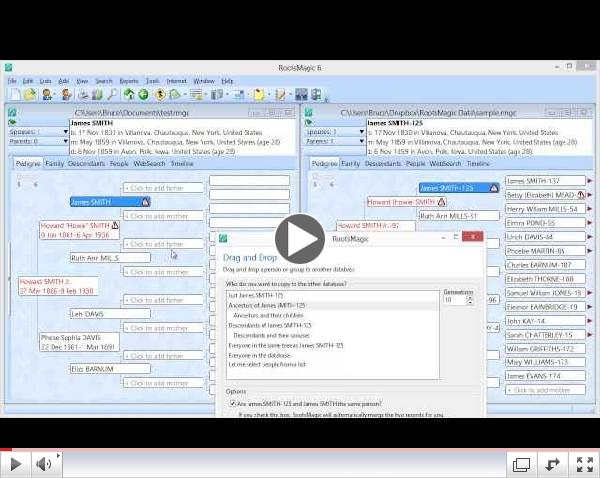Open the Lists menu
600x478 pixels.
(45, 81)
